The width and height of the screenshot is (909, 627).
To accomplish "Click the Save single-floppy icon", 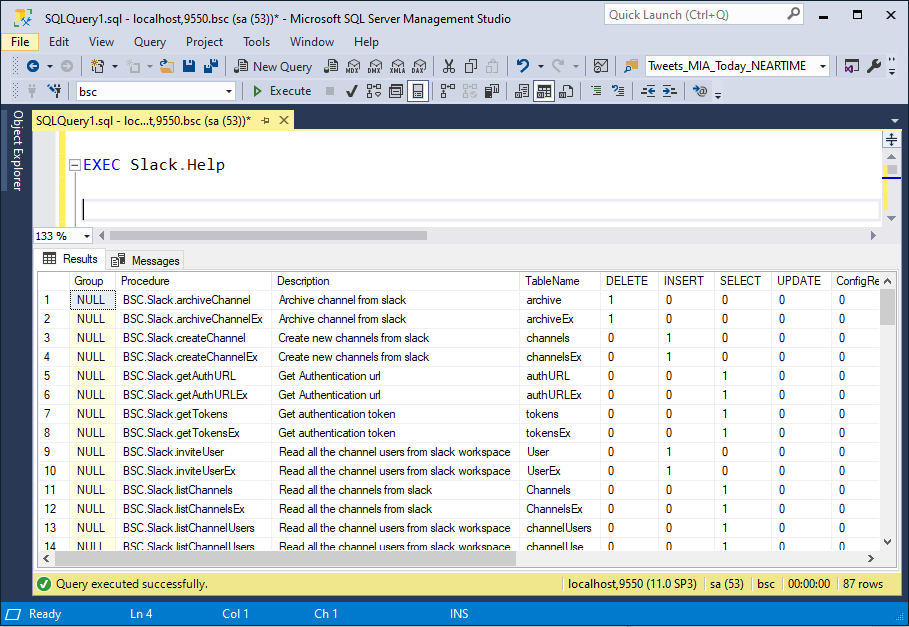I will (x=189, y=67).
